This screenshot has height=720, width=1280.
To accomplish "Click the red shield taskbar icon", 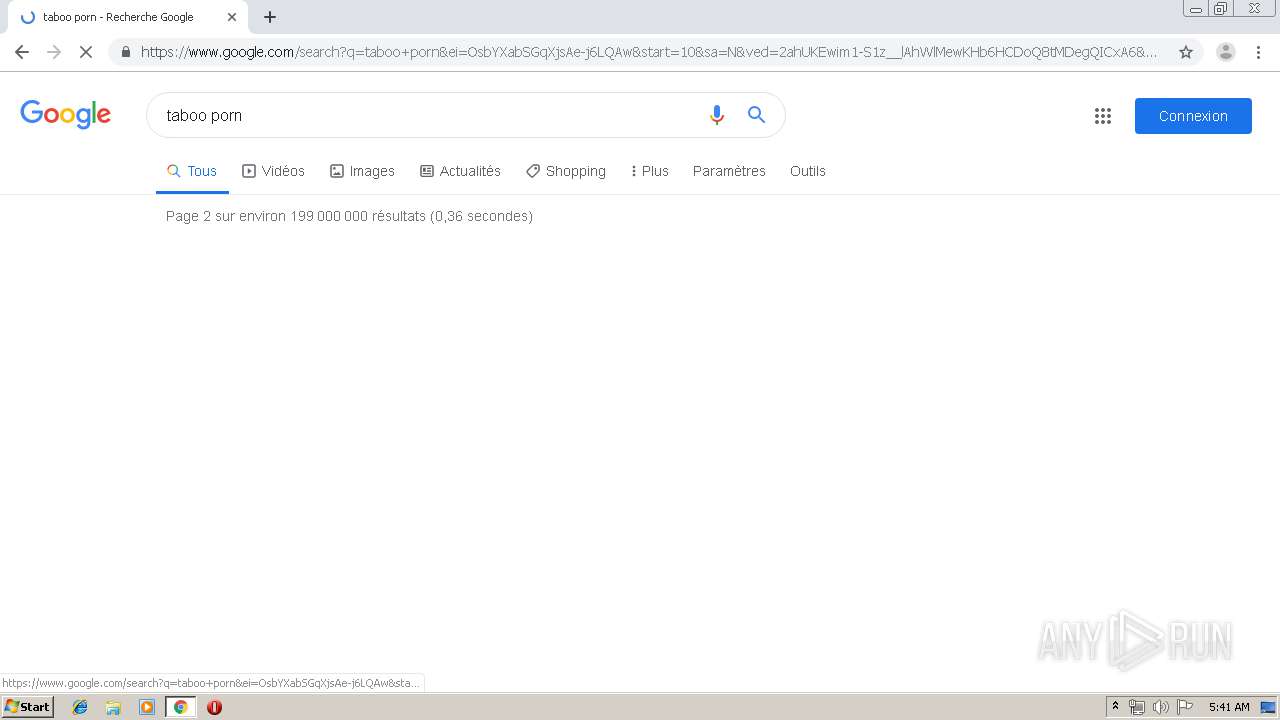I will click(214, 707).
